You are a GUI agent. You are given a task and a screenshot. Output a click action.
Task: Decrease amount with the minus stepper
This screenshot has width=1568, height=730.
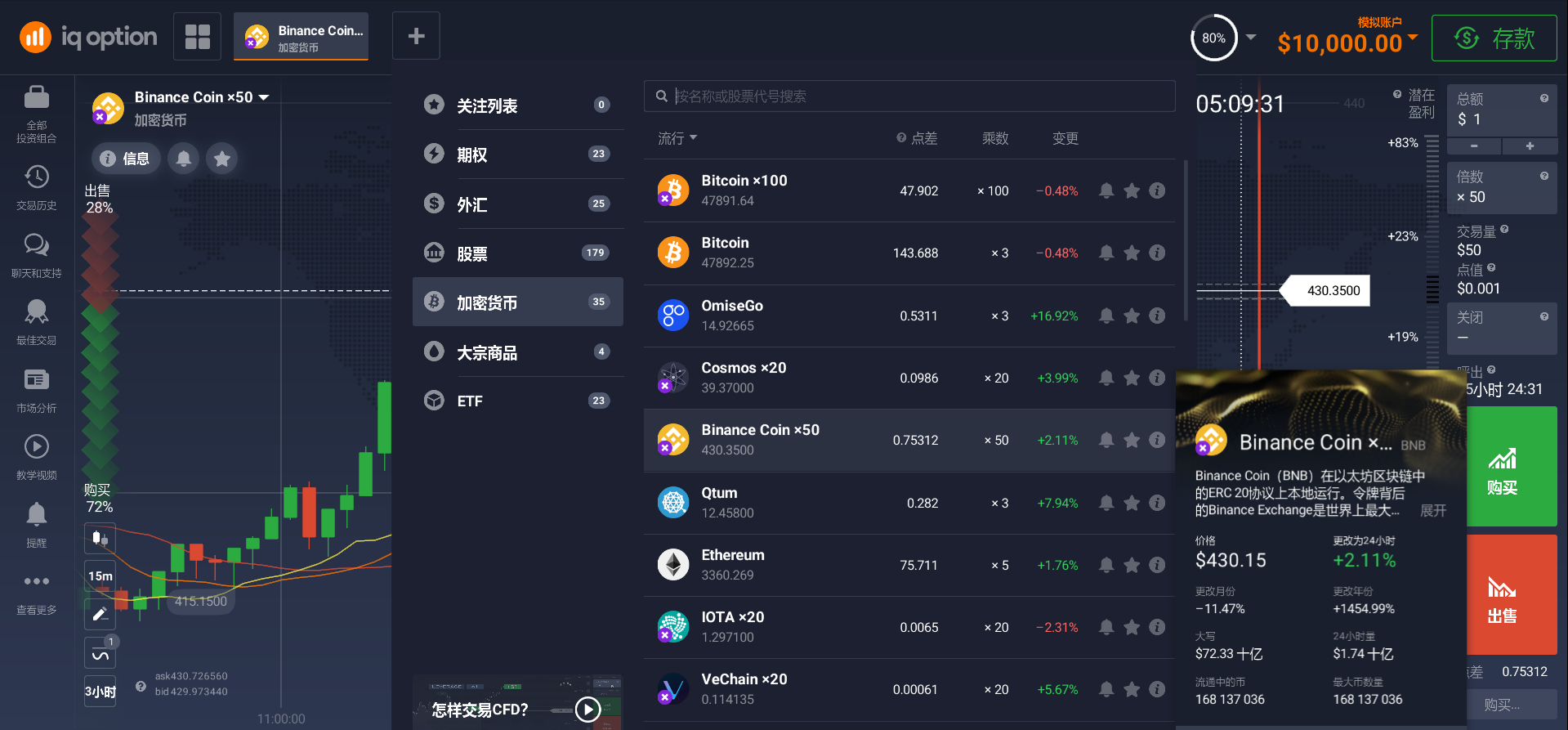pos(1474,146)
